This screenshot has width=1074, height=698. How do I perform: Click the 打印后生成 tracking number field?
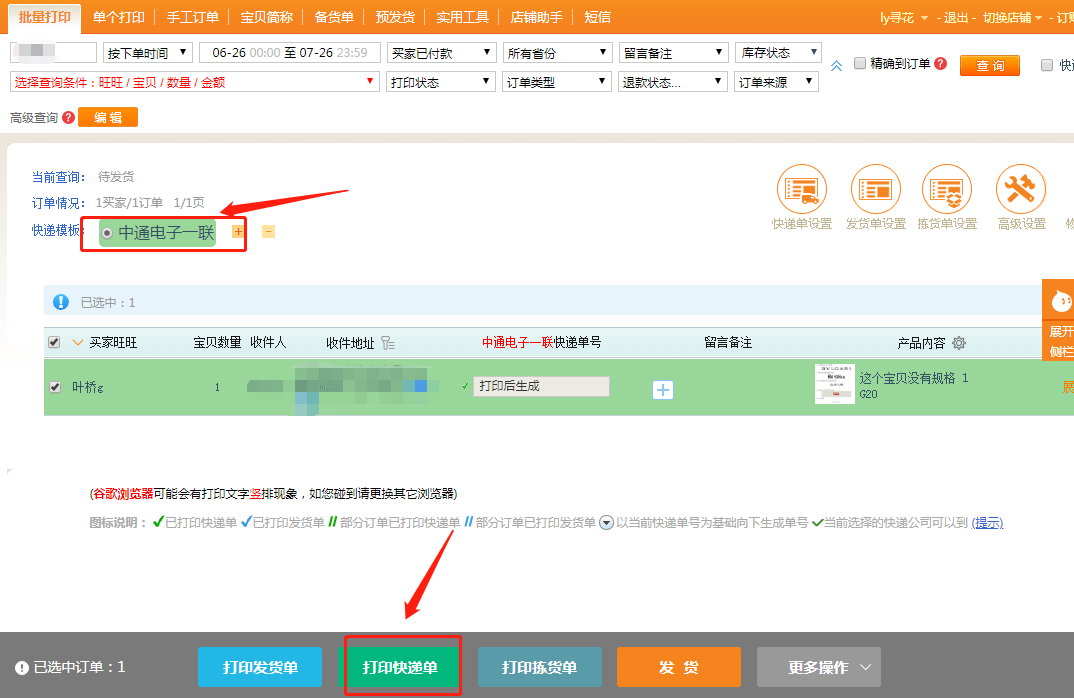coord(541,386)
